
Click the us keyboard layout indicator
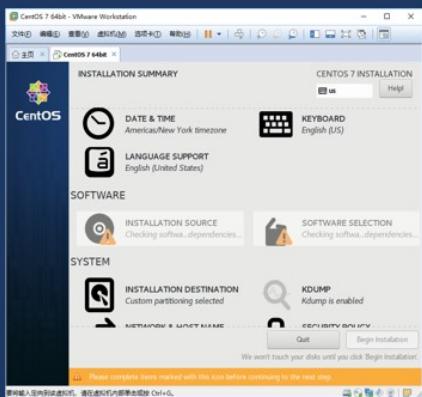click(344, 90)
